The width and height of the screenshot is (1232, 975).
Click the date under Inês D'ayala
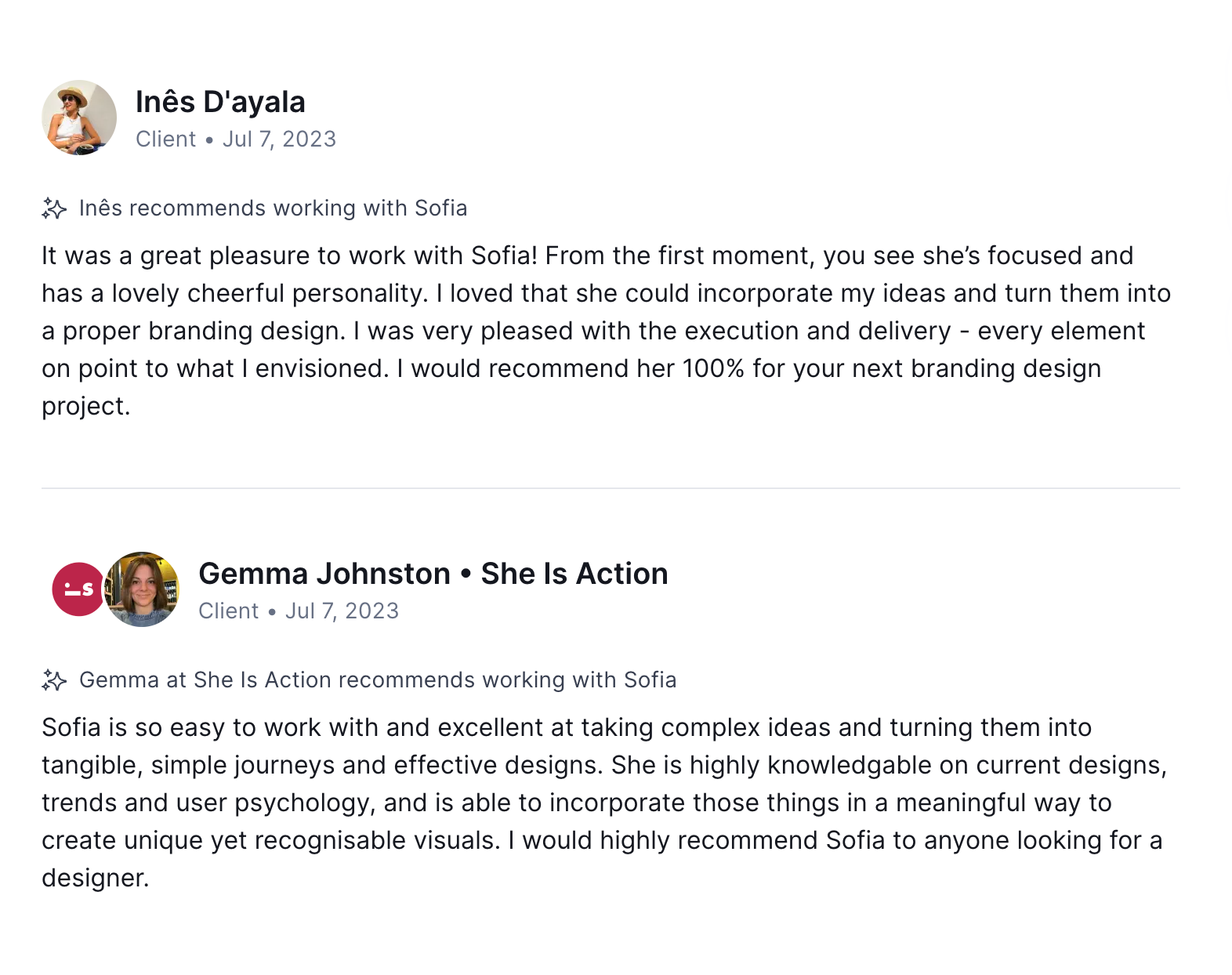pyautogui.click(x=279, y=140)
